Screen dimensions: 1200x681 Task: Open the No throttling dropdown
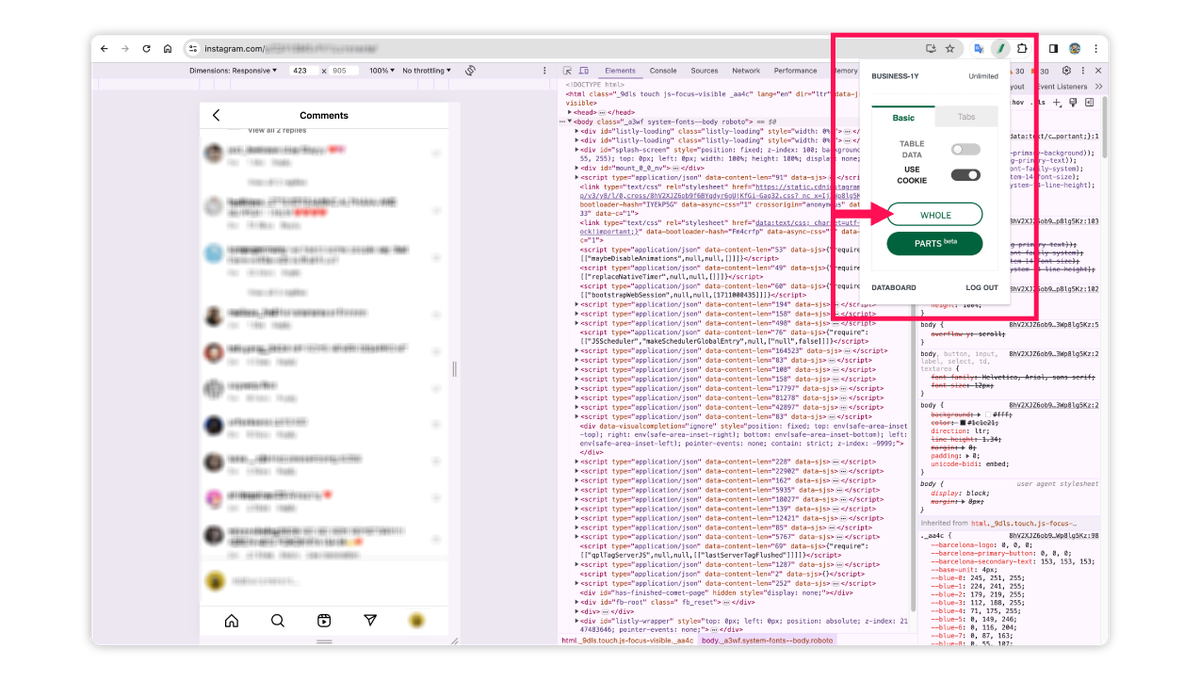point(427,71)
